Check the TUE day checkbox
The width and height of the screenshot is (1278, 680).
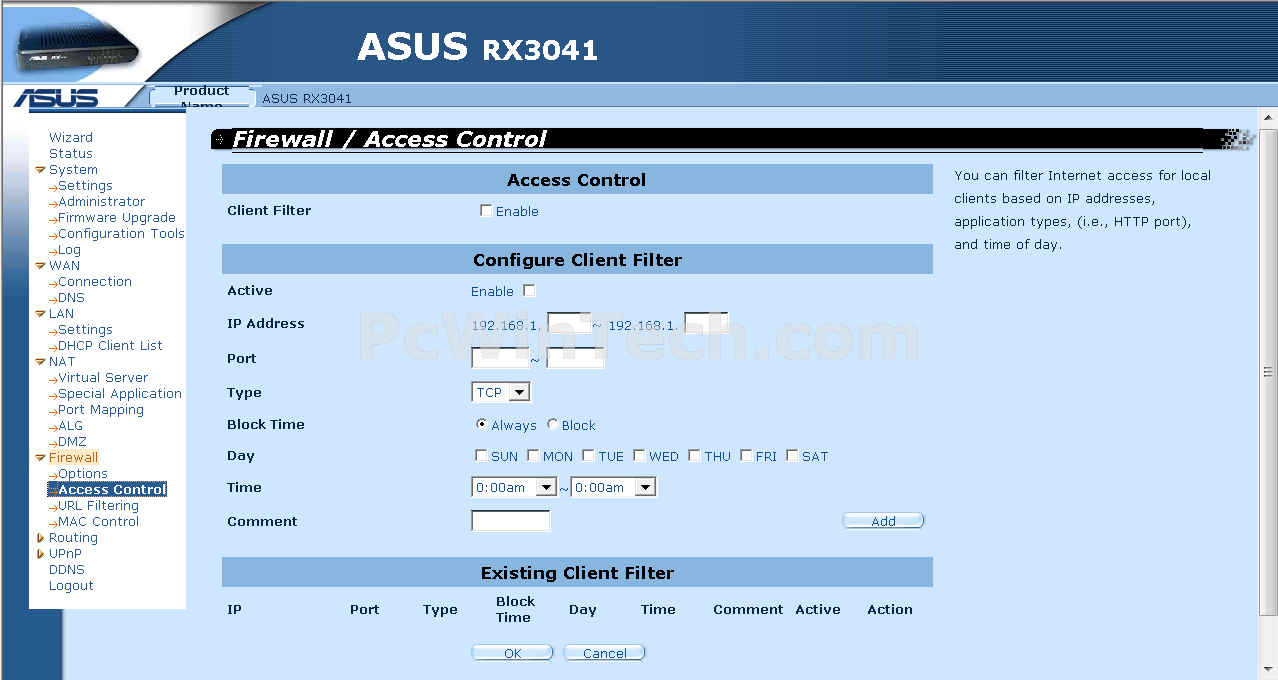pyautogui.click(x=589, y=456)
